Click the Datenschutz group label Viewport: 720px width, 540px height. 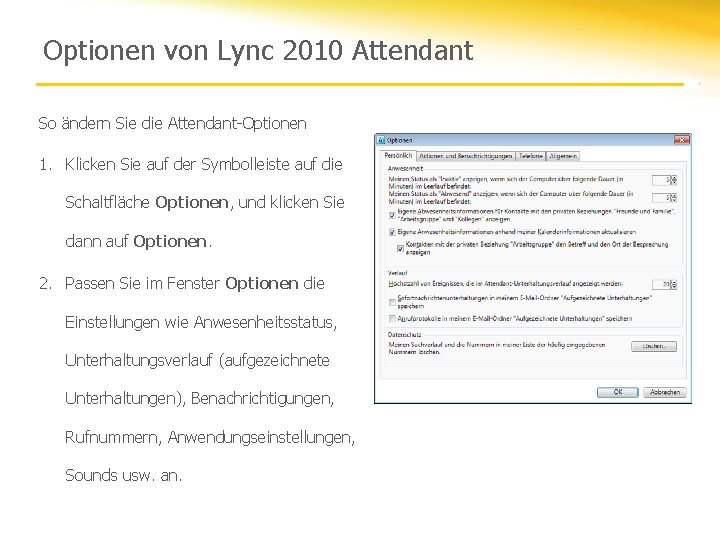pyautogui.click(x=404, y=335)
